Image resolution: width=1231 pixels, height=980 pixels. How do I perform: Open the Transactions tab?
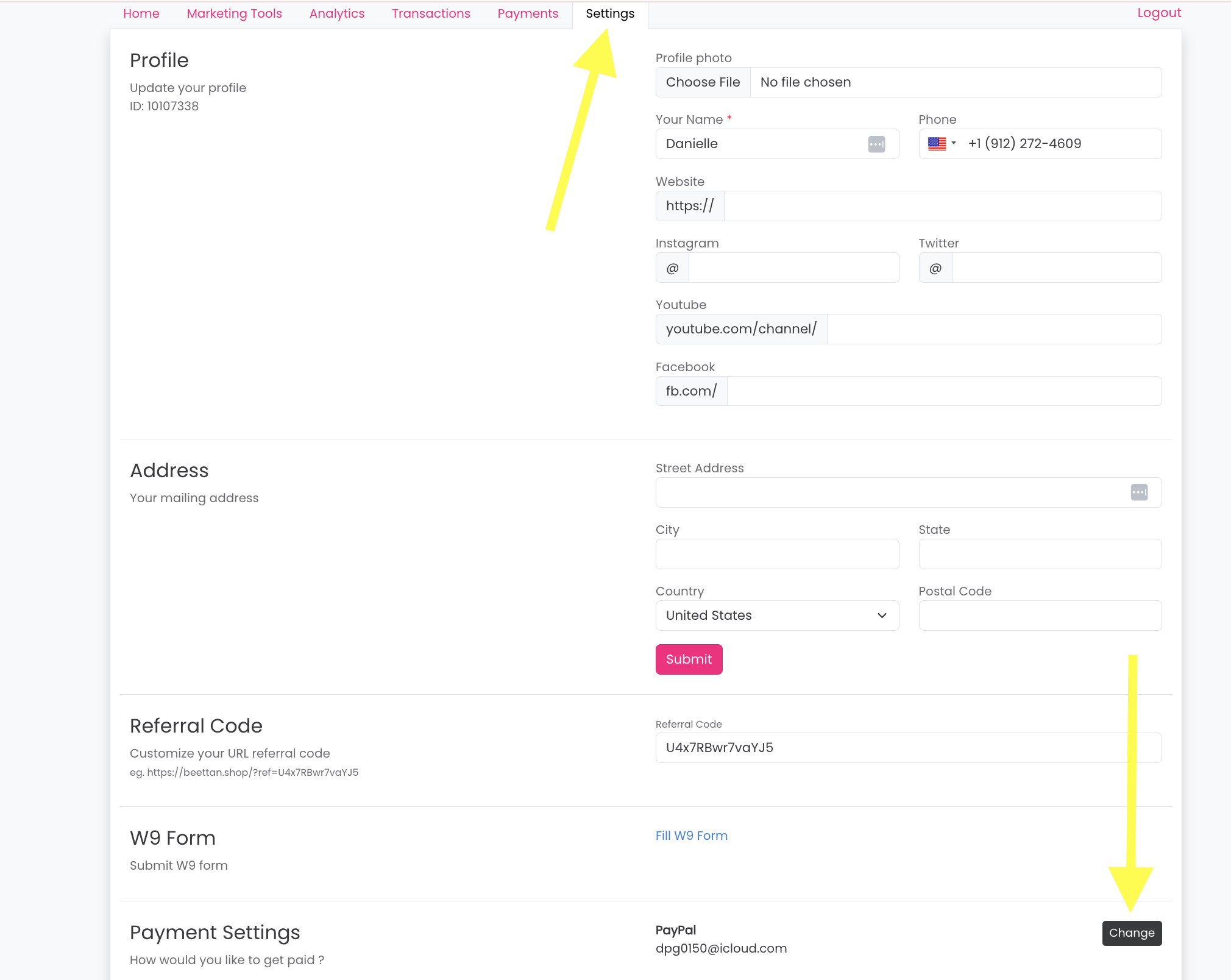point(431,13)
